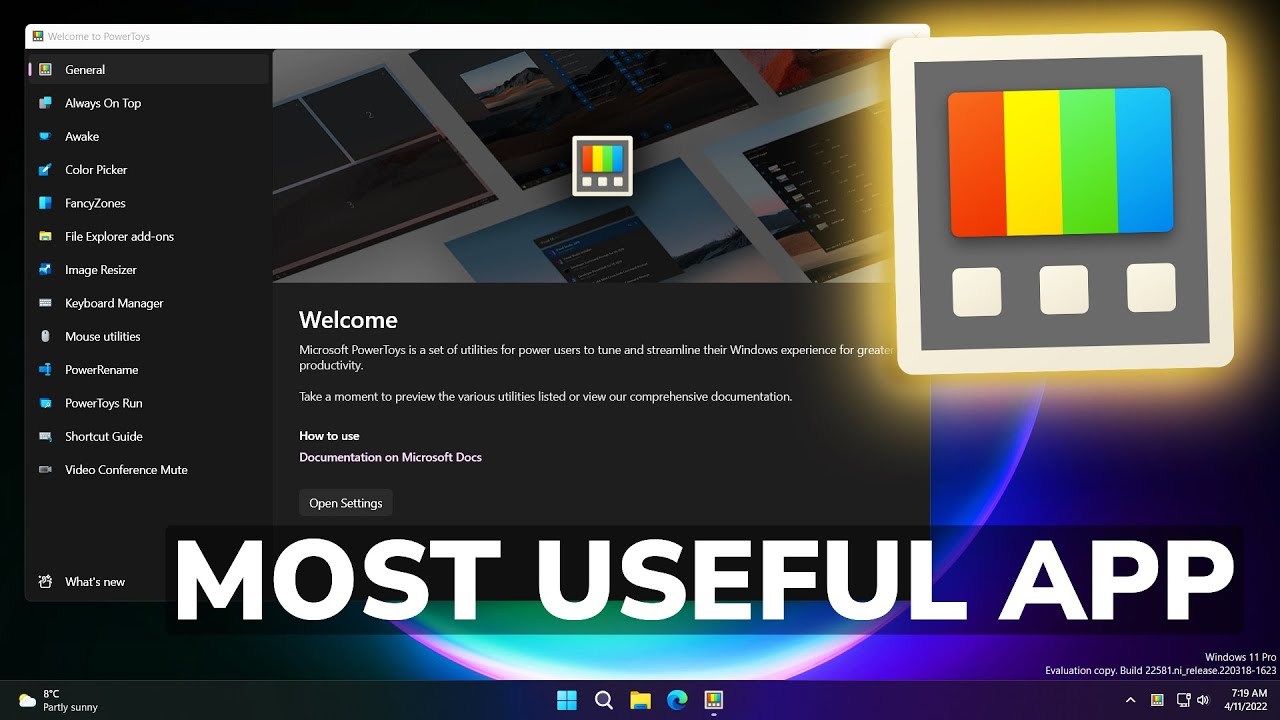Click the PowerToys taskbar icon
The height and width of the screenshot is (720, 1280).
[x=714, y=700]
